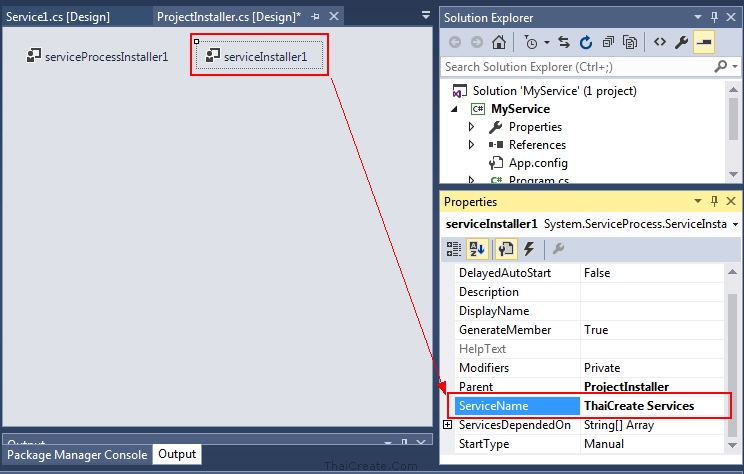Edit the ThaiCreate Services value field
The height and width of the screenshot is (474, 744).
[652, 406]
